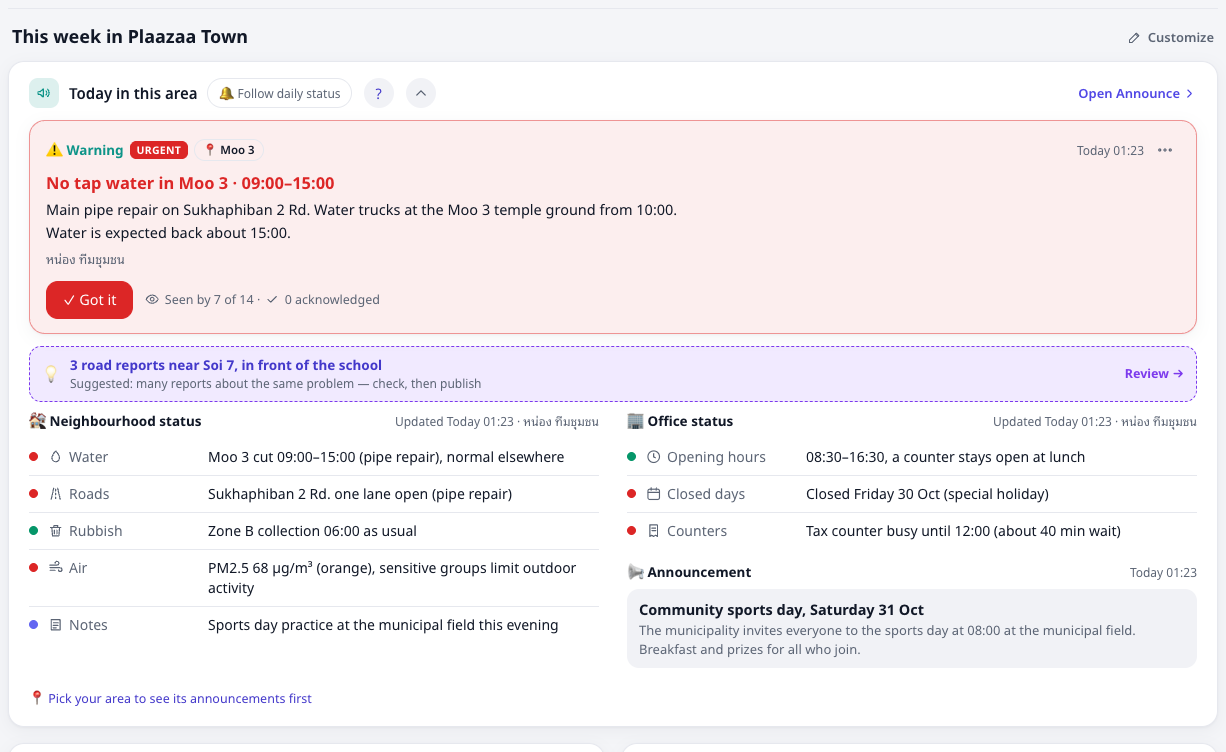This screenshot has width=1226, height=752.
Task: Open the Closed days calendar row
Action: [912, 494]
